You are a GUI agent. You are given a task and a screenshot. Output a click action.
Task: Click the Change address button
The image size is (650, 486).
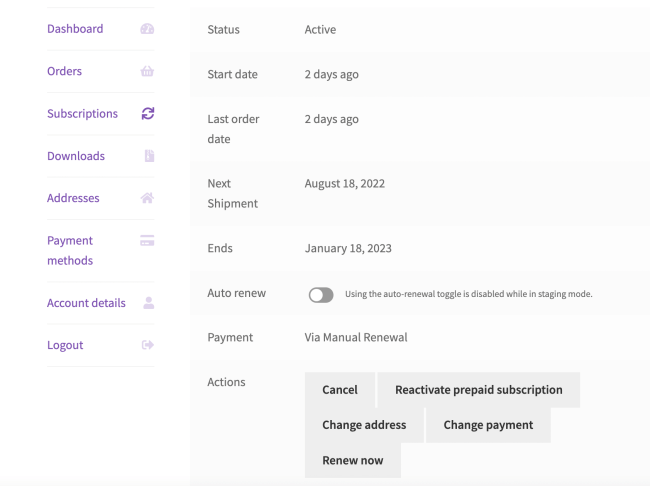coord(364,425)
